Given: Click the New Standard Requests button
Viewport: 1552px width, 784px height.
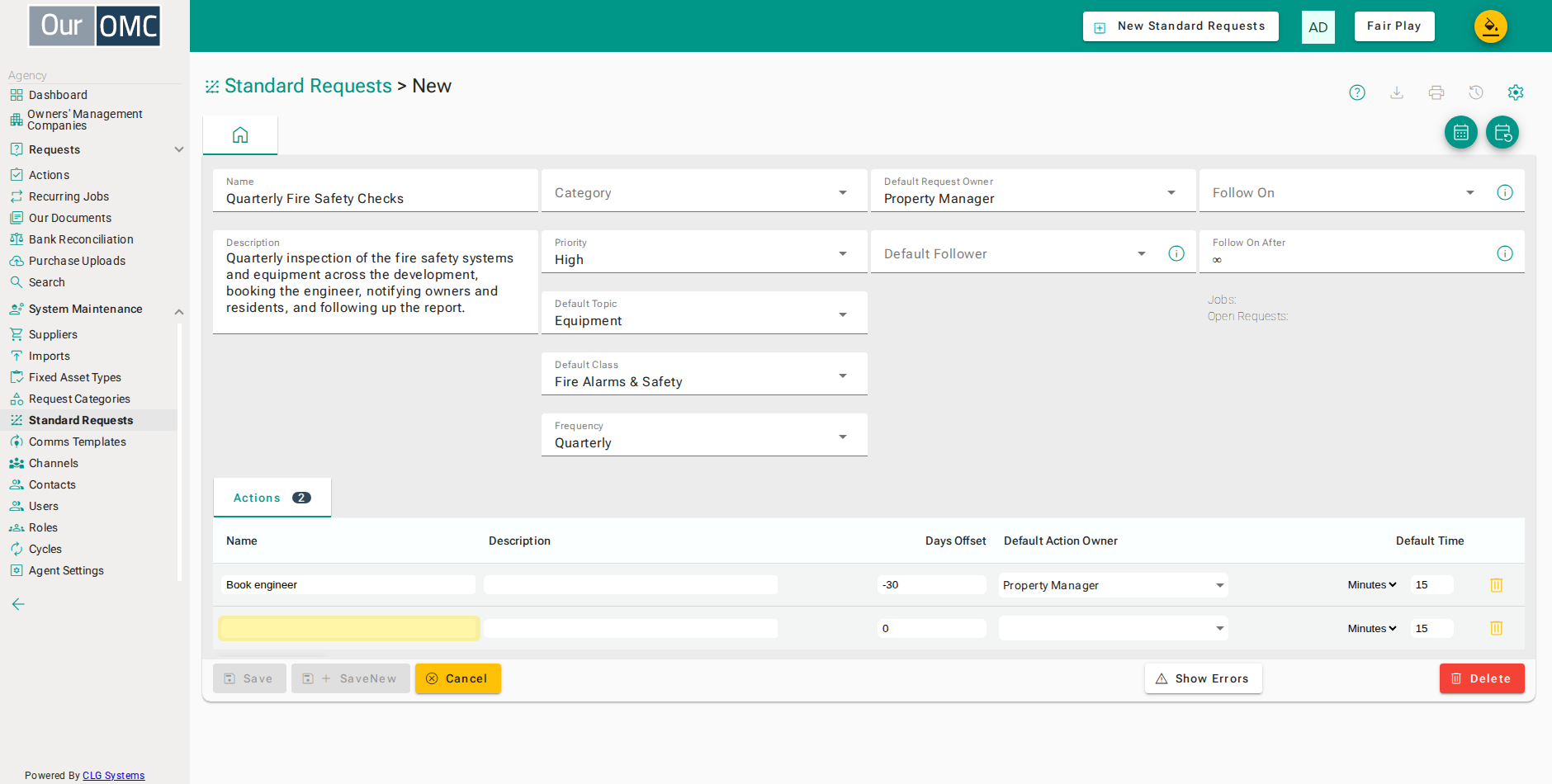Looking at the screenshot, I should click(x=1181, y=26).
